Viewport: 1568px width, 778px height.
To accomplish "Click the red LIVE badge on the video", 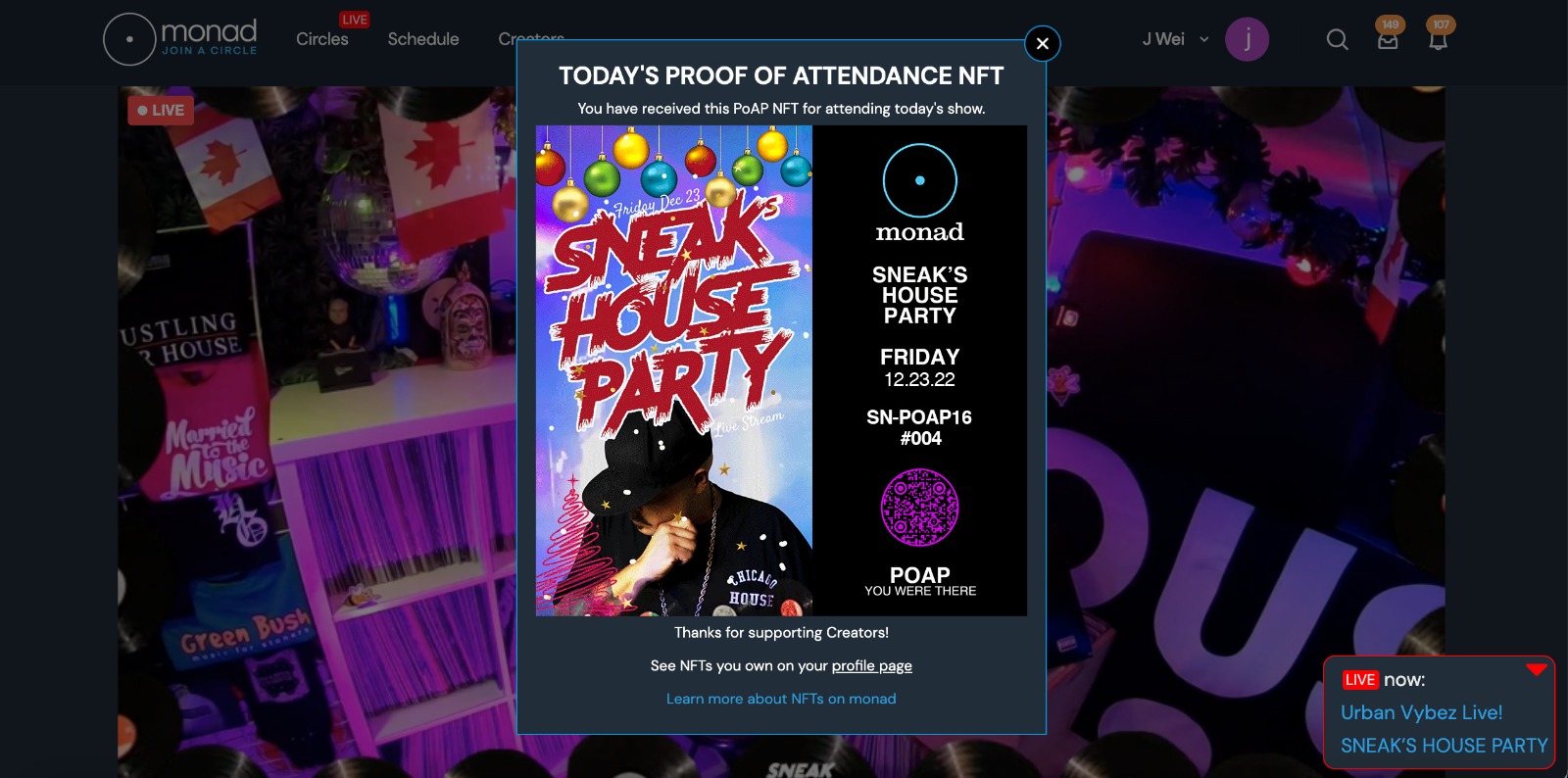I will (161, 110).
